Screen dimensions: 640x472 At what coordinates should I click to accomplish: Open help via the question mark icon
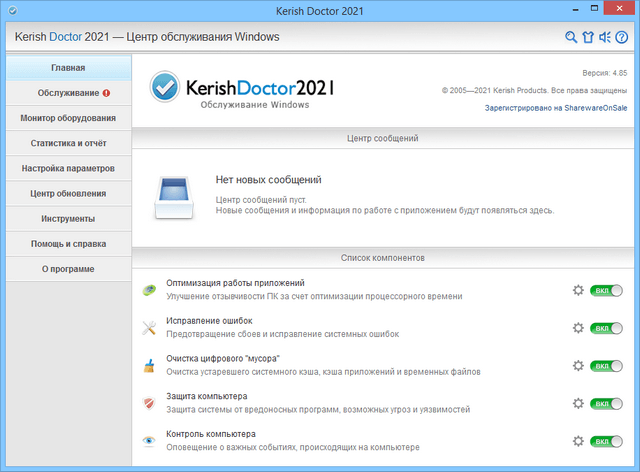coord(622,38)
